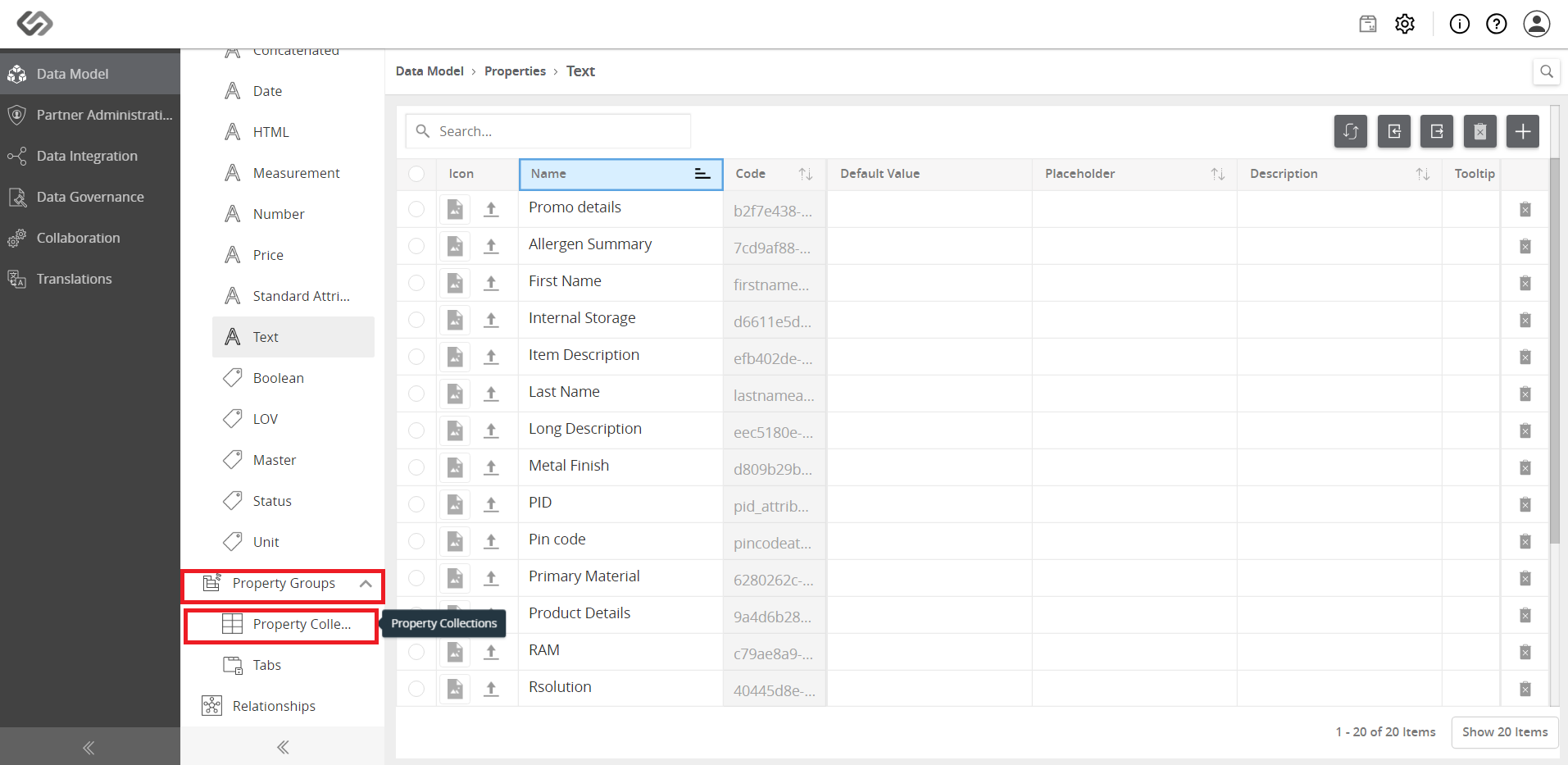Click the export icon button in the toolbar
Image resolution: width=1568 pixels, height=765 pixels.
(1437, 131)
